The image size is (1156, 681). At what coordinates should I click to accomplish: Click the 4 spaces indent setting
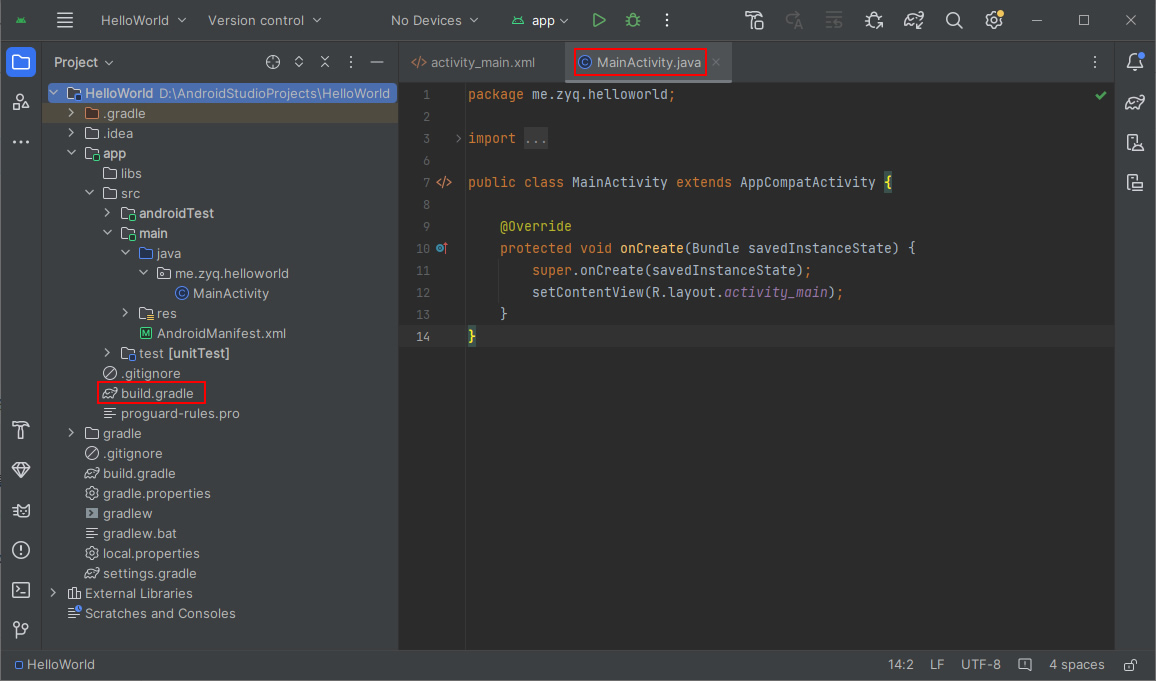click(x=1076, y=665)
